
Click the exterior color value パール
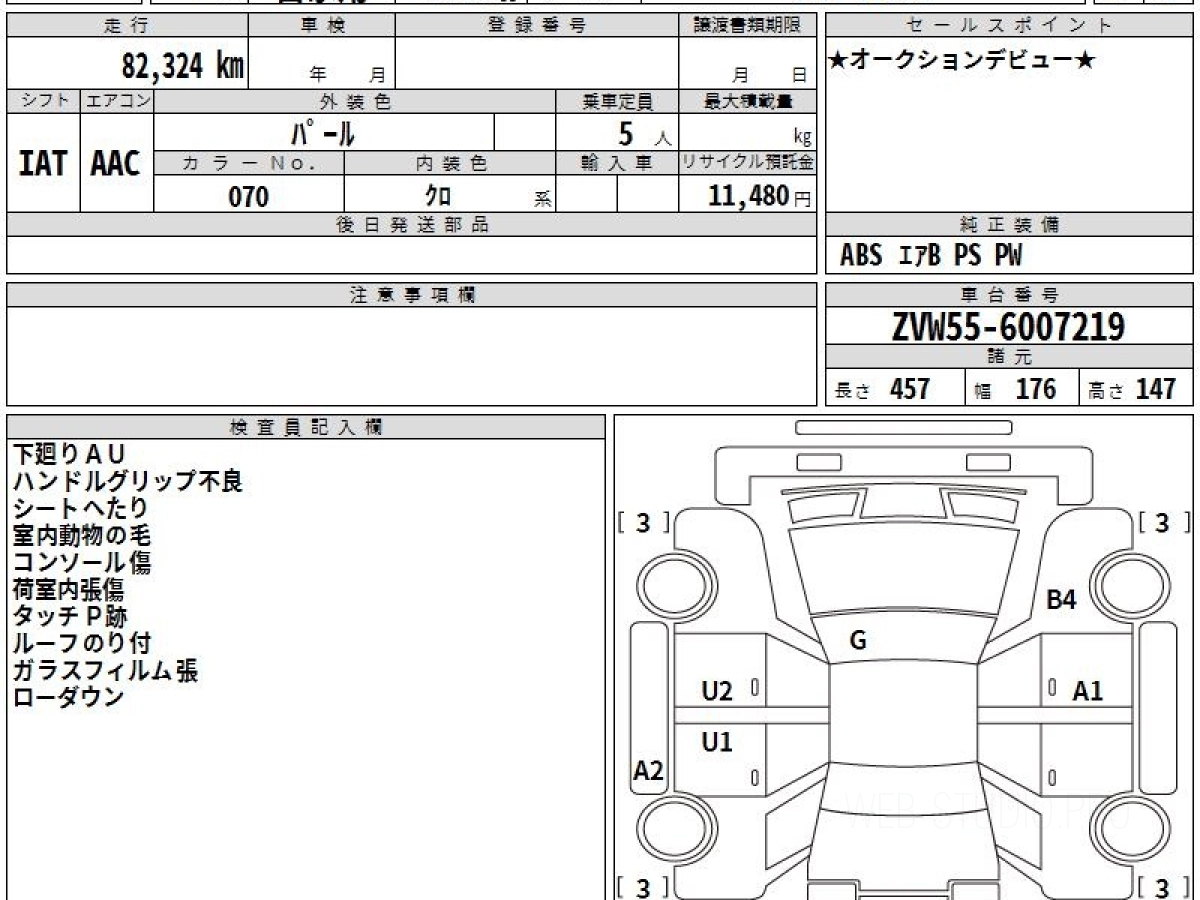[x=323, y=132]
